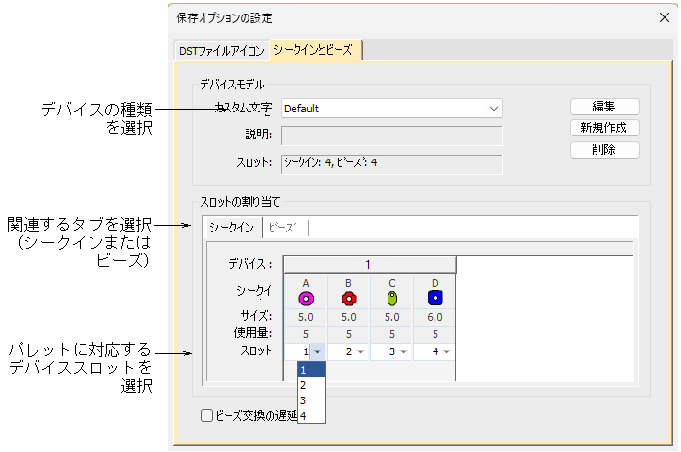Click the デバイス 1 header cell
The height and width of the screenshot is (452, 681).
[x=369, y=264]
